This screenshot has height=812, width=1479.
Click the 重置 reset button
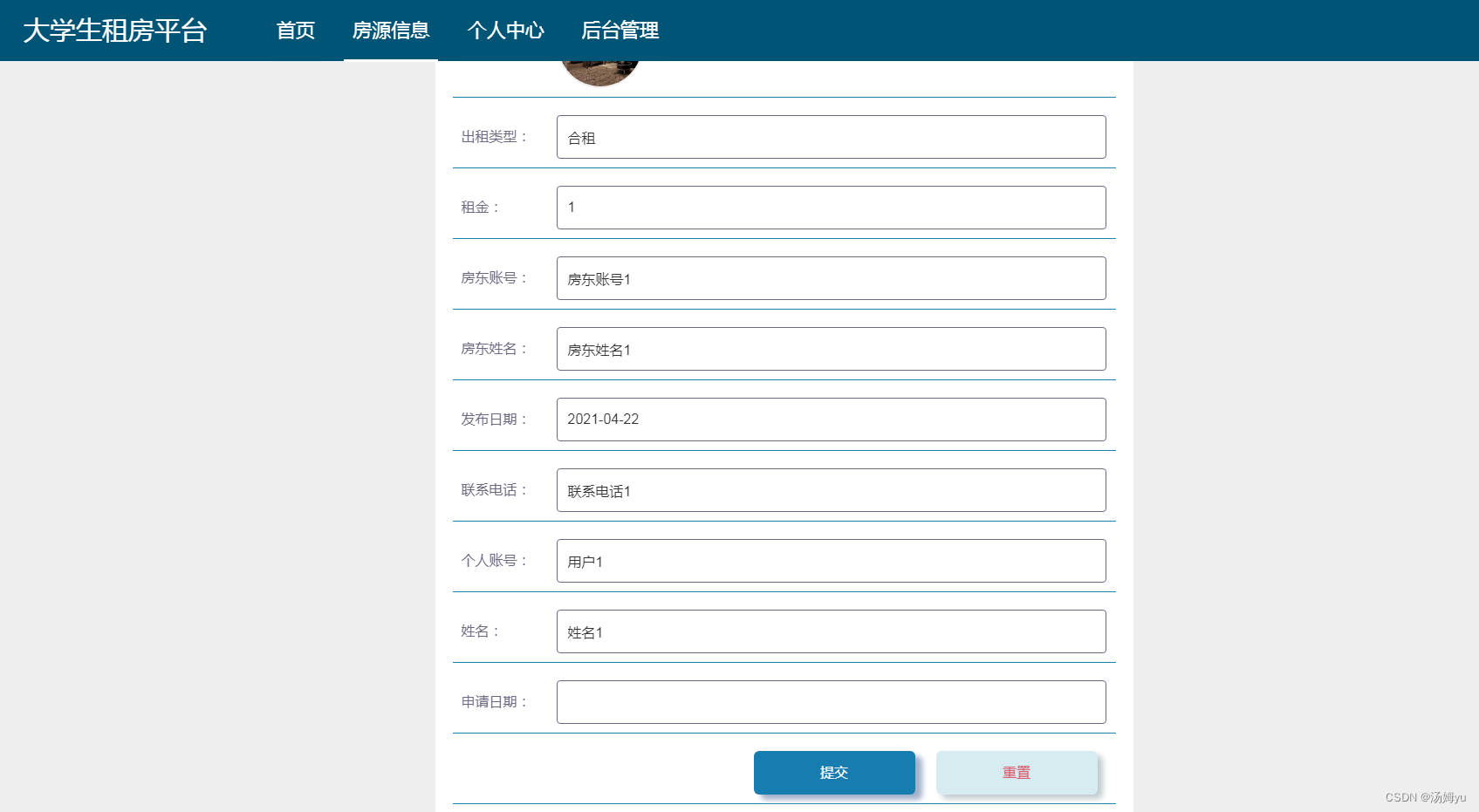pos(1017,773)
